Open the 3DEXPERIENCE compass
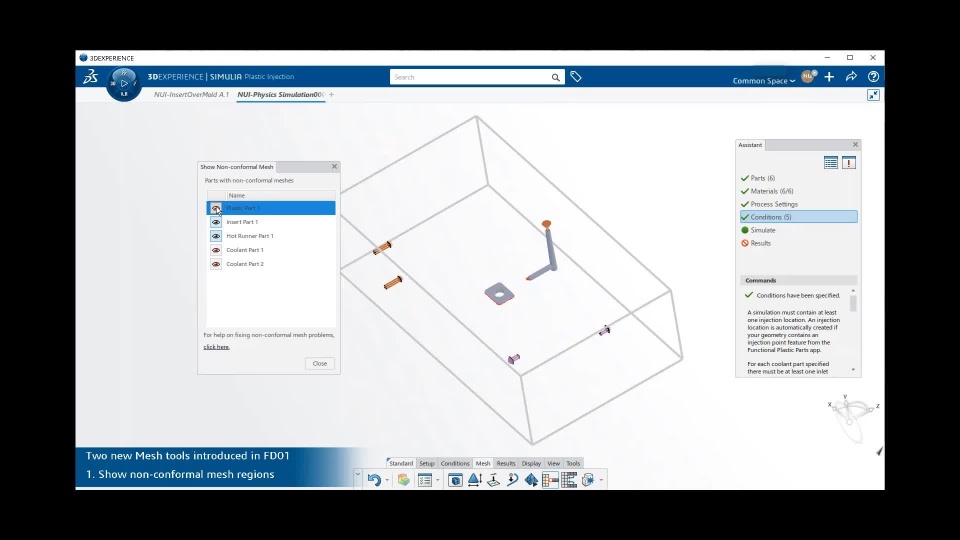Screen dimensions: 960x540 [124, 83]
